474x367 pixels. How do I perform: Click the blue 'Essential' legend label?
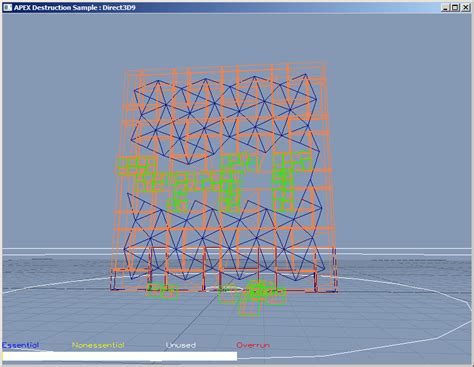21,345
